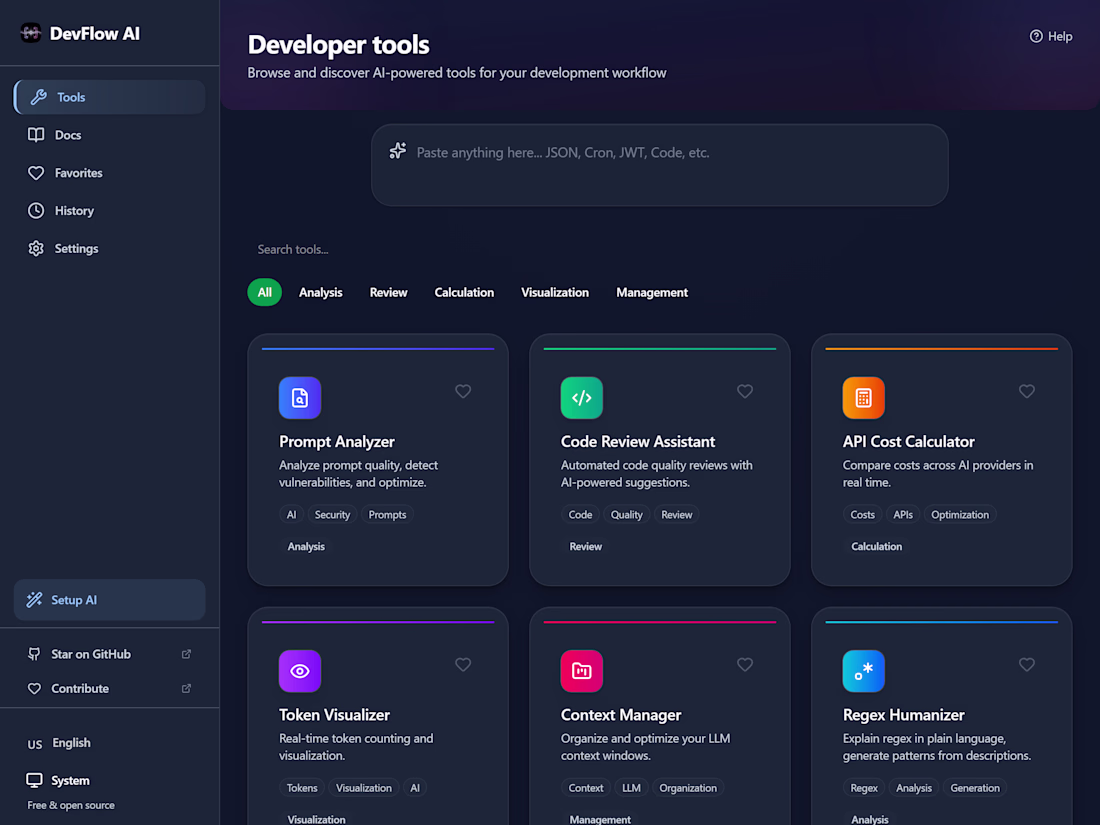Favorite the Code Review Assistant tool

(745, 391)
